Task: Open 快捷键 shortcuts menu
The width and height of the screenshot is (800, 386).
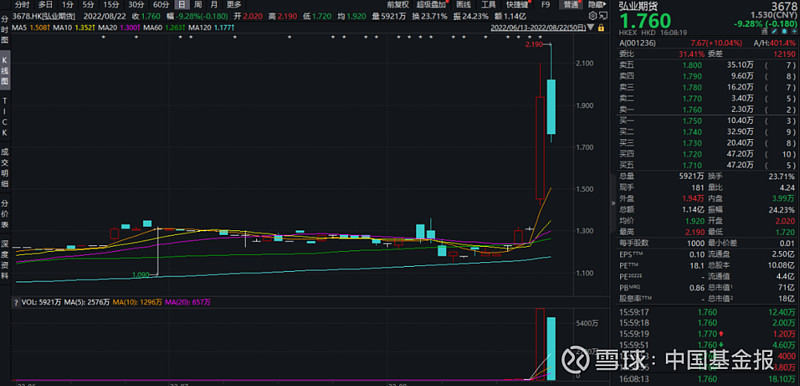Action: (516, 5)
